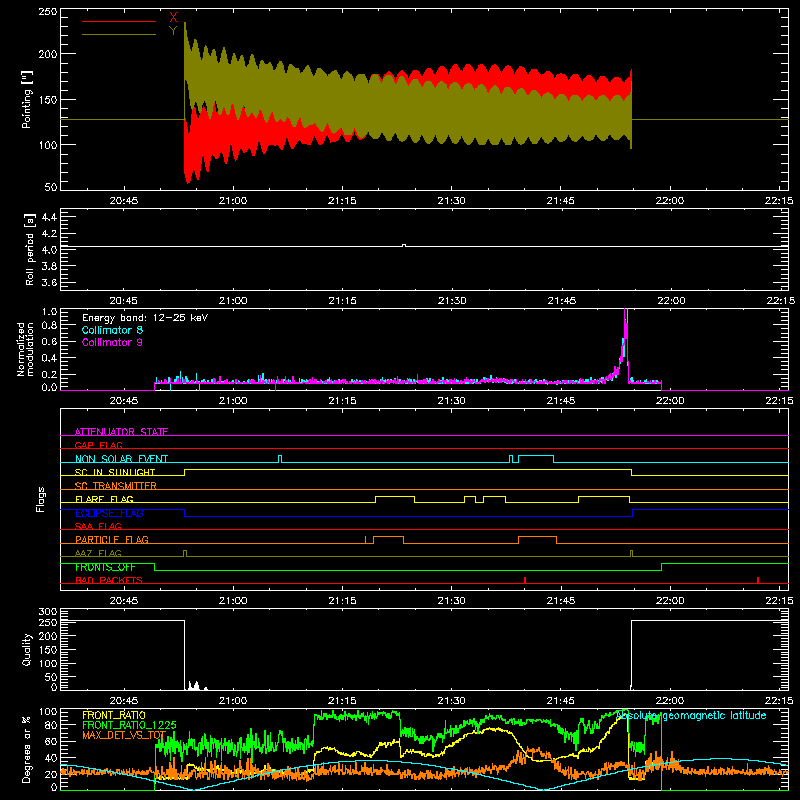
Task: Click the small roll period bump near 21:23
Action: click(404, 245)
